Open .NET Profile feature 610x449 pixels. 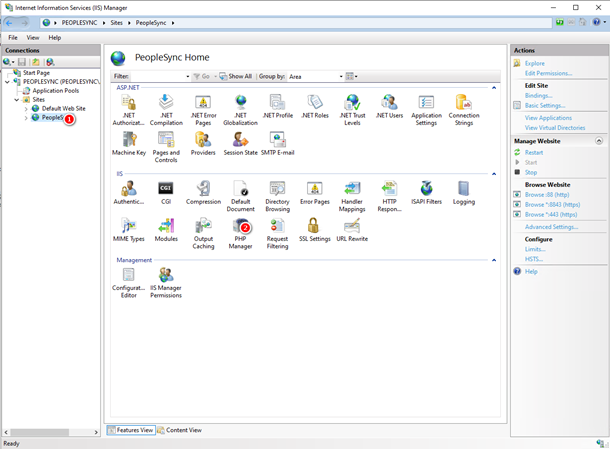pos(278,106)
